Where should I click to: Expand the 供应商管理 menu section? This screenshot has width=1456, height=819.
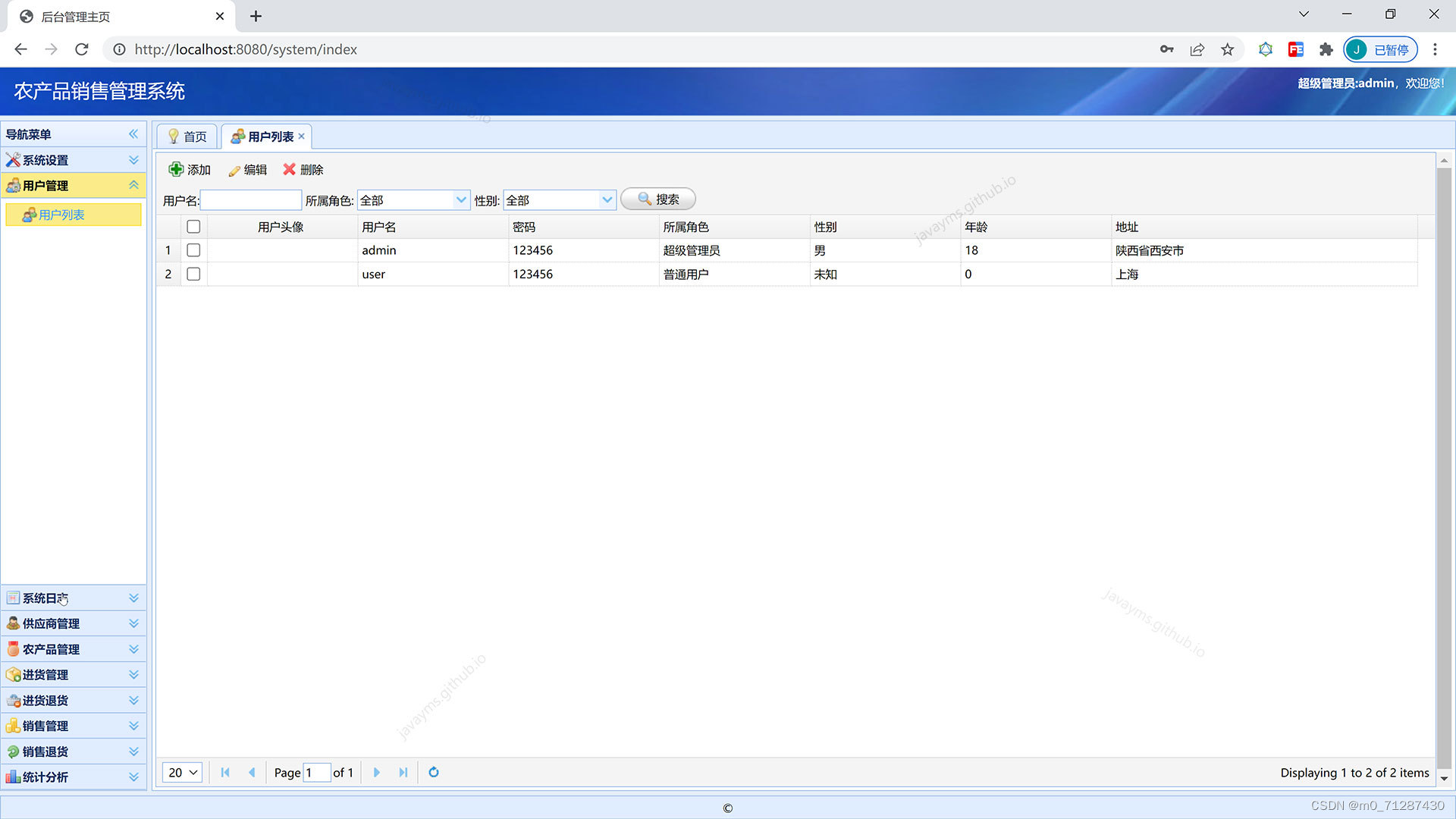click(73, 623)
